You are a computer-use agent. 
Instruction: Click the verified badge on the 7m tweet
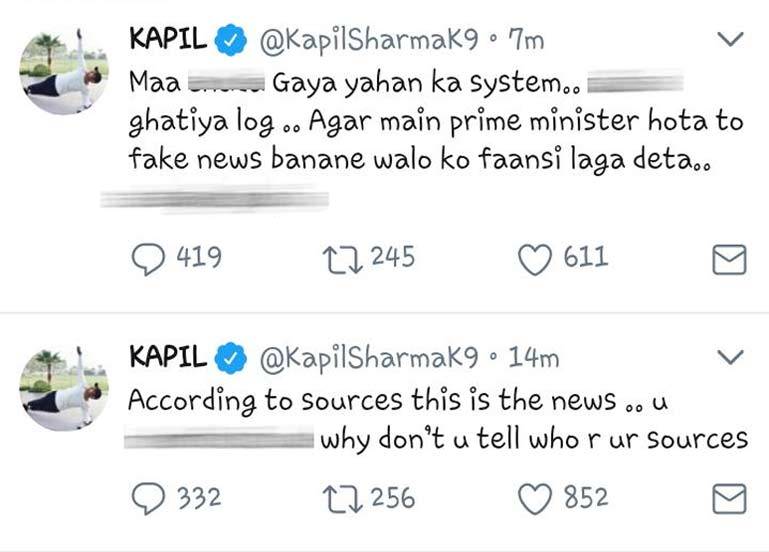pyautogui.click(x=230, y=41)
